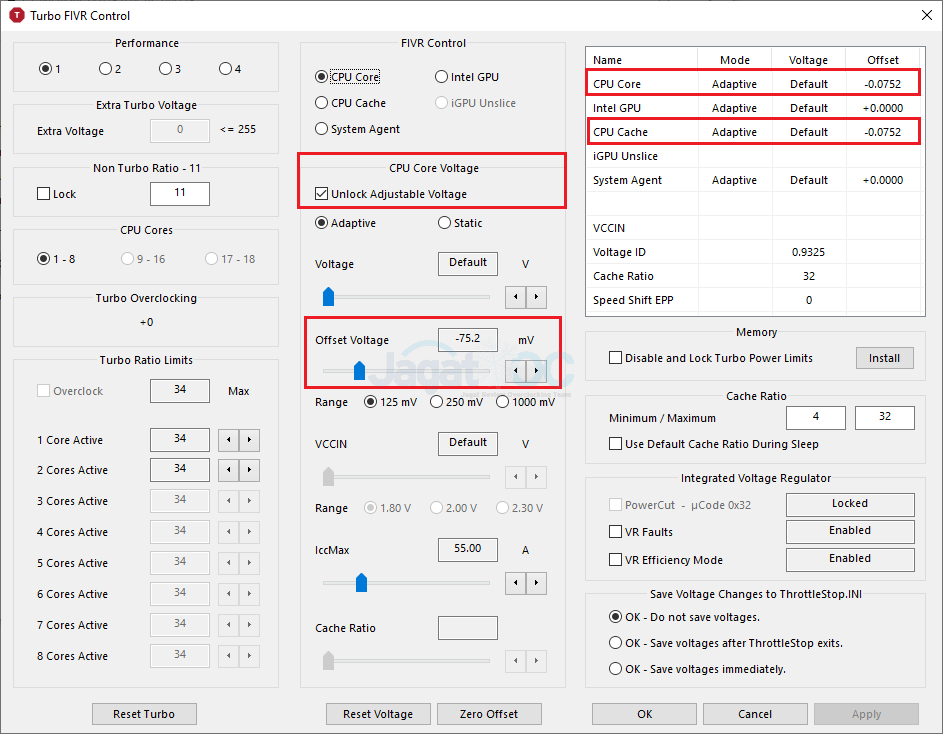Click the ThrottleStop icon in title bar
The width and height of the screenshot is (943, 734).
point(16,15)
